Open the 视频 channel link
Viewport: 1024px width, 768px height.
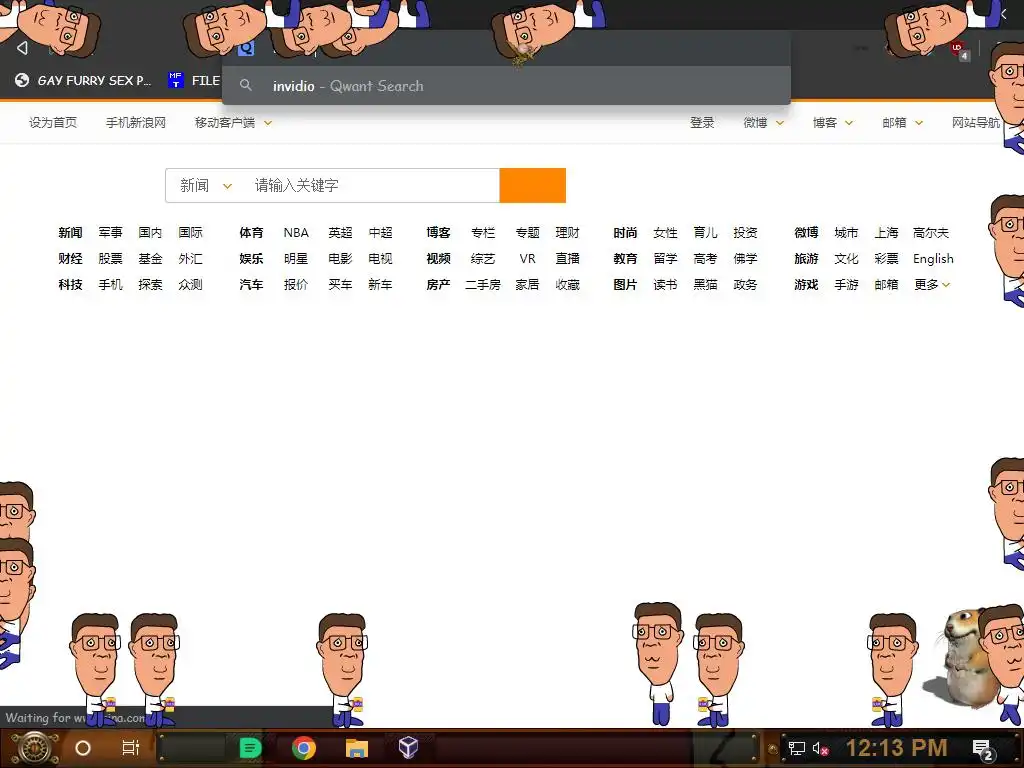(438, 259)
